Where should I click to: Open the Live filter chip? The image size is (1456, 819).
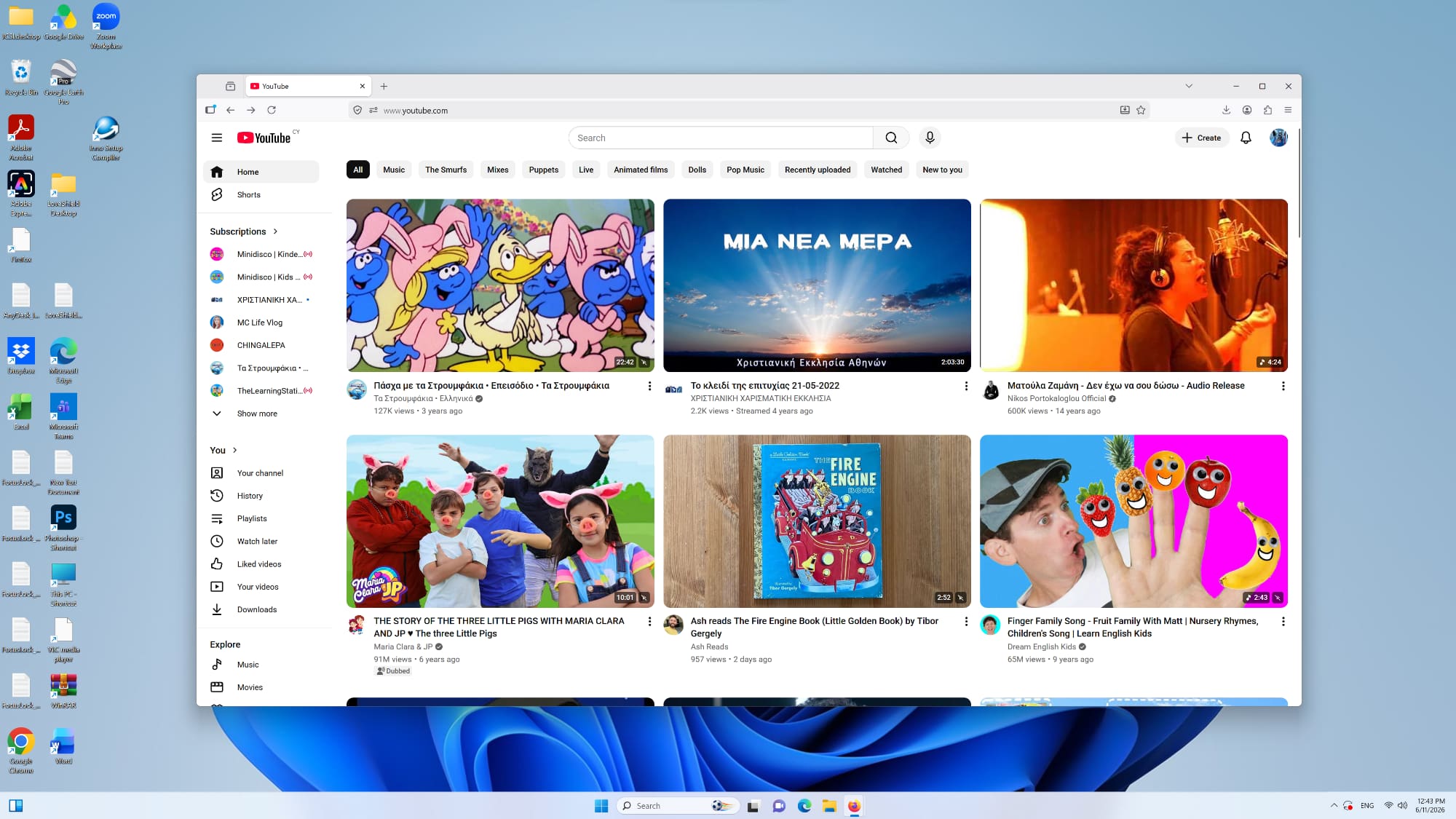(x=586, y=170)
